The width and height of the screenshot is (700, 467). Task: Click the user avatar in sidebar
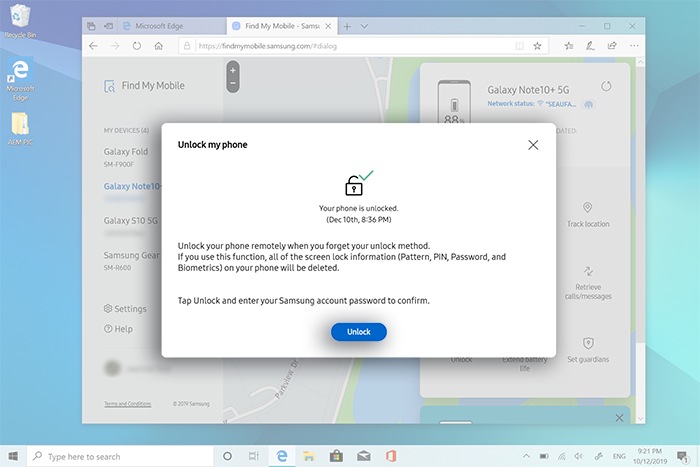[x=112, y=368]
